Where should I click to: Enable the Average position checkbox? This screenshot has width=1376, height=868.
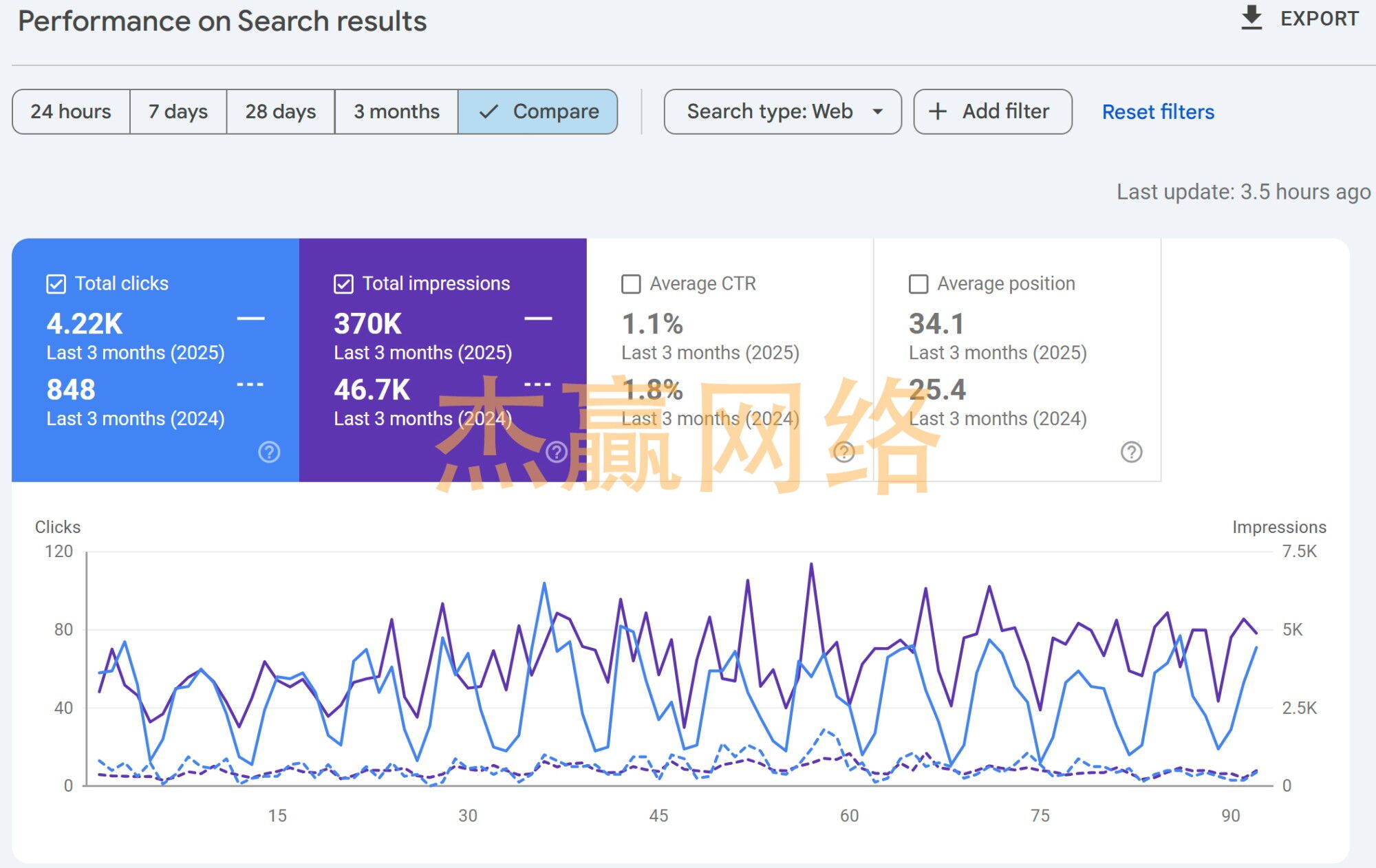[x=918, y=284]
